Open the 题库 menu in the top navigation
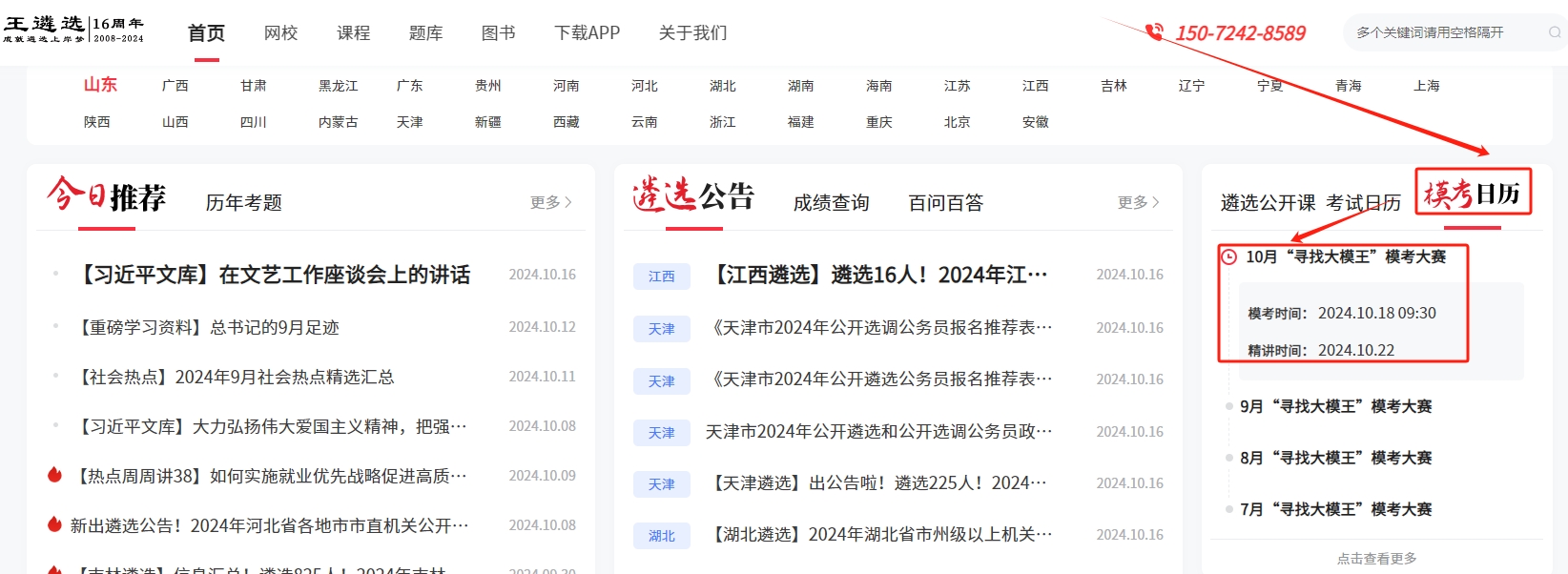The height and width of the screenshot is (574, 1568). tap(425, 32)
